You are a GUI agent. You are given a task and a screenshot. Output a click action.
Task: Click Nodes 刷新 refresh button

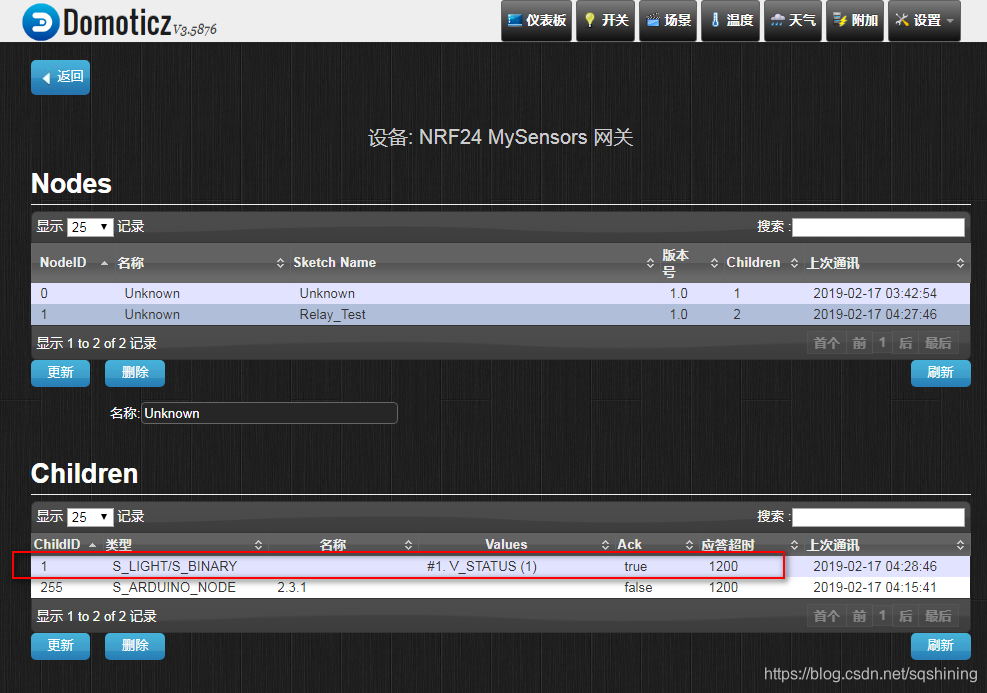pyautogui.click(x=940, y=373)
